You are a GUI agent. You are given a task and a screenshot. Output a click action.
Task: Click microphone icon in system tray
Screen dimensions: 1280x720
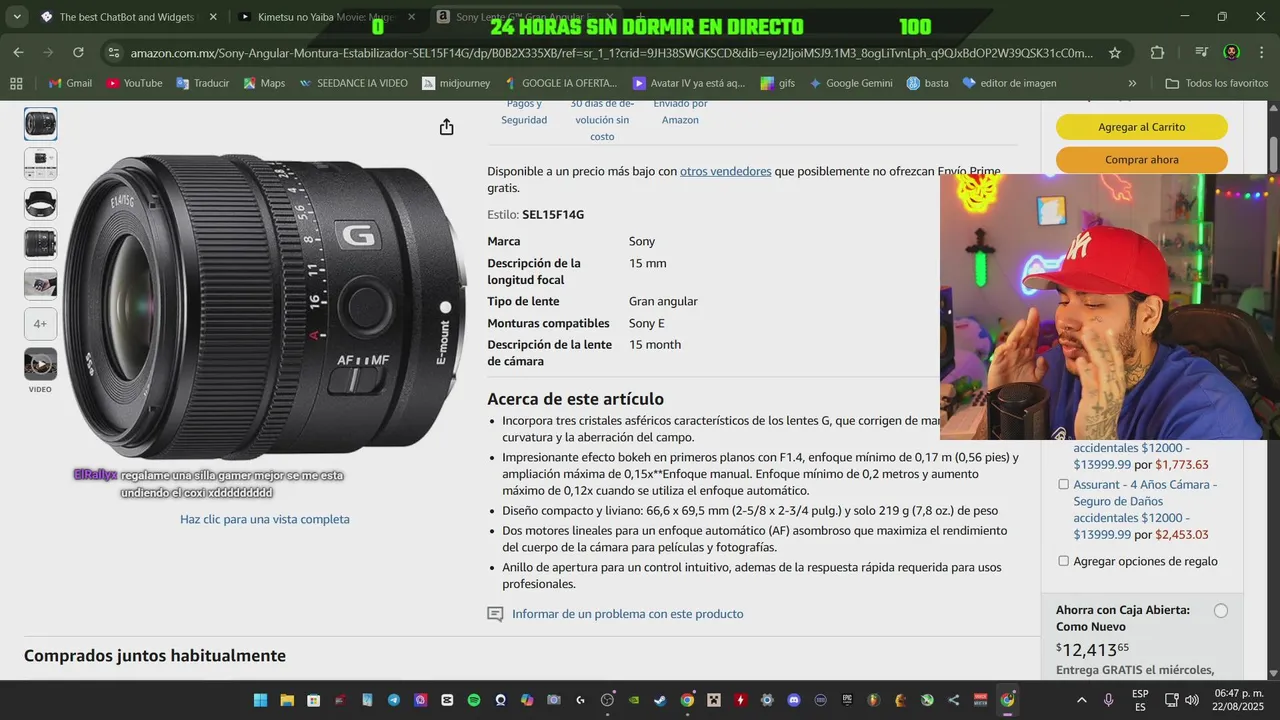click(x=1108, y=700)
